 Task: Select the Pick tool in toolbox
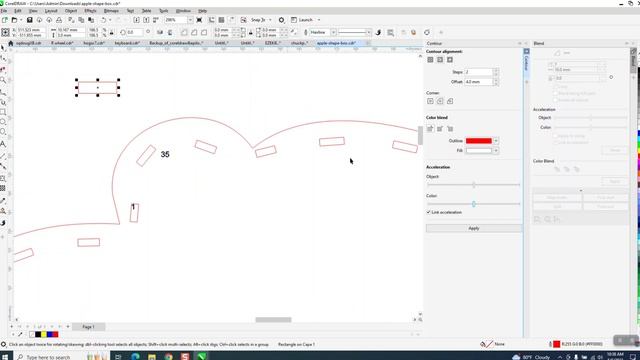tap(3, 48)
